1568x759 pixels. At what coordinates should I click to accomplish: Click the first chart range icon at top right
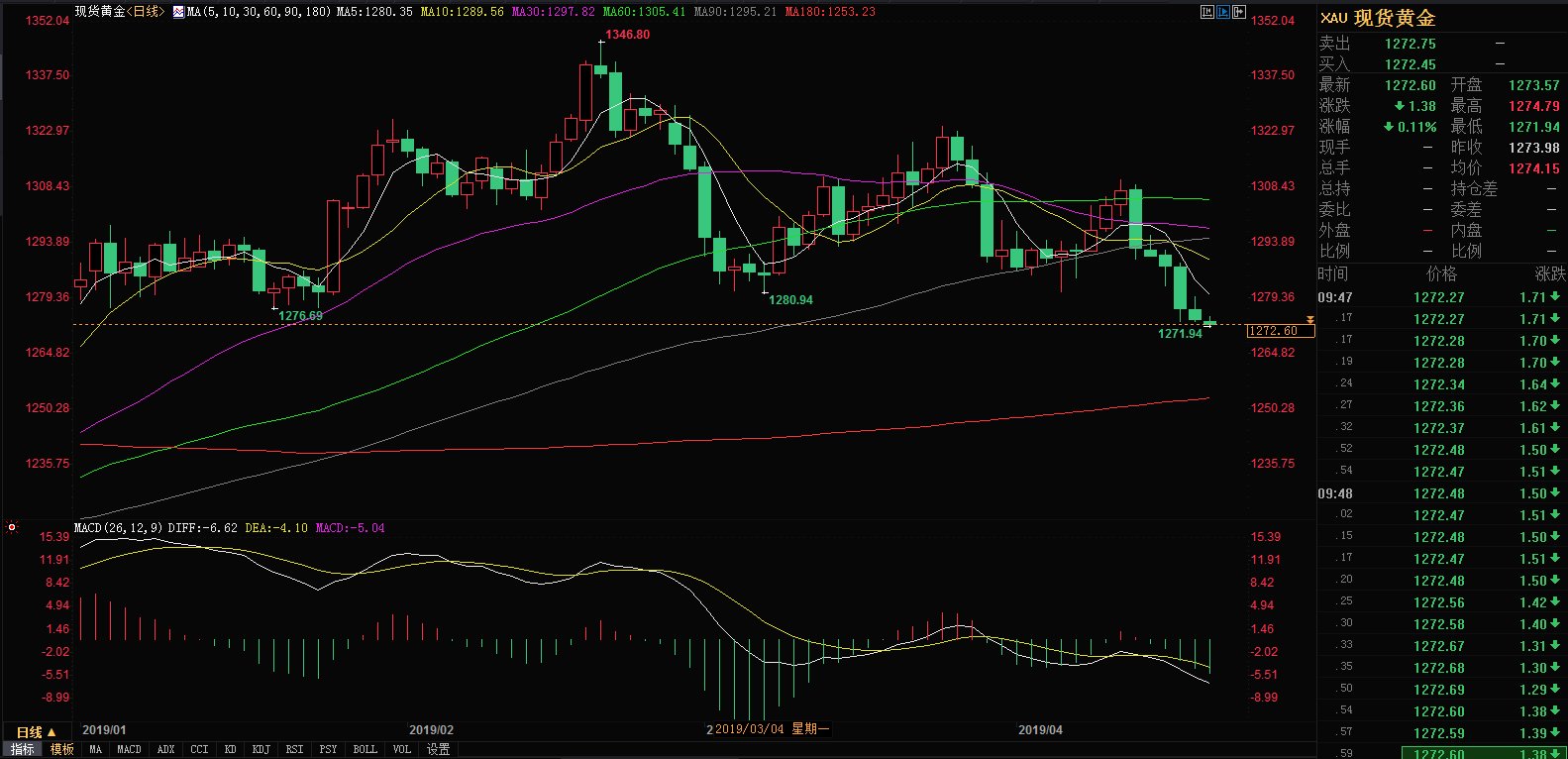coord(1206,12)
